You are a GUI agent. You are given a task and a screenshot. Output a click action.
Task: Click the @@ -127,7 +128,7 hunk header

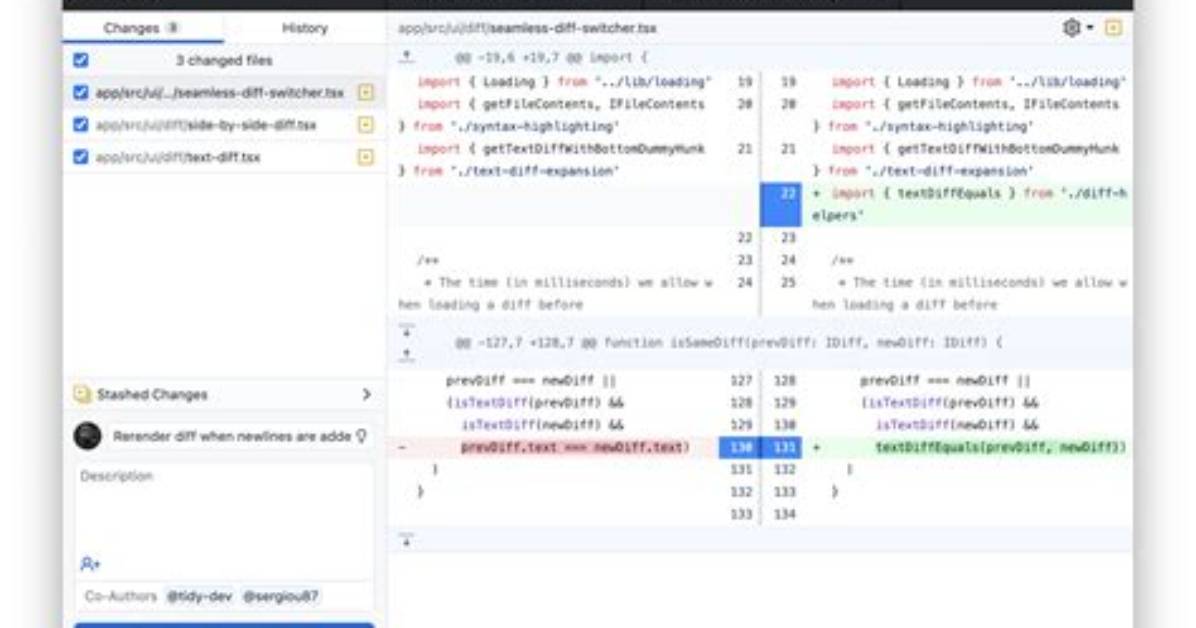(728, 343)
